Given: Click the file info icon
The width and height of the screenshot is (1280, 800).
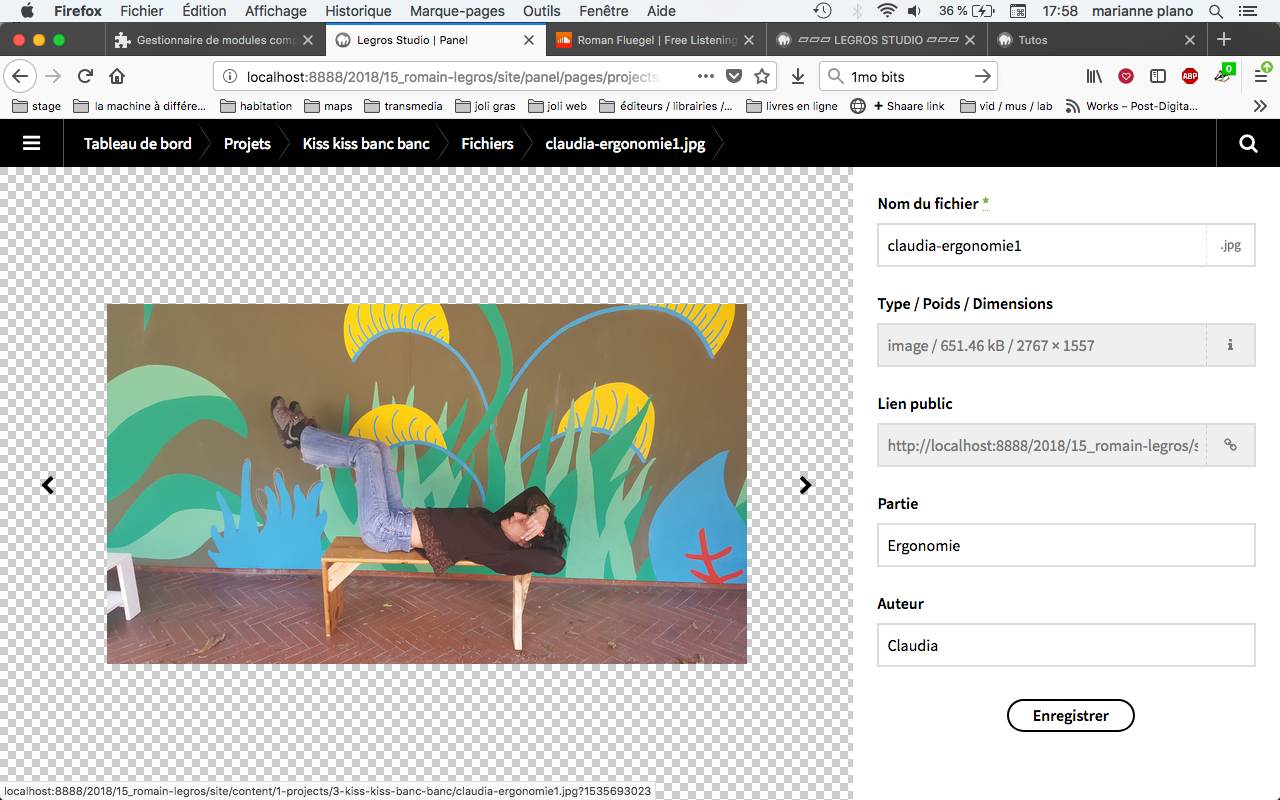Looking at the screenshot, I should tap(1230, 345).
